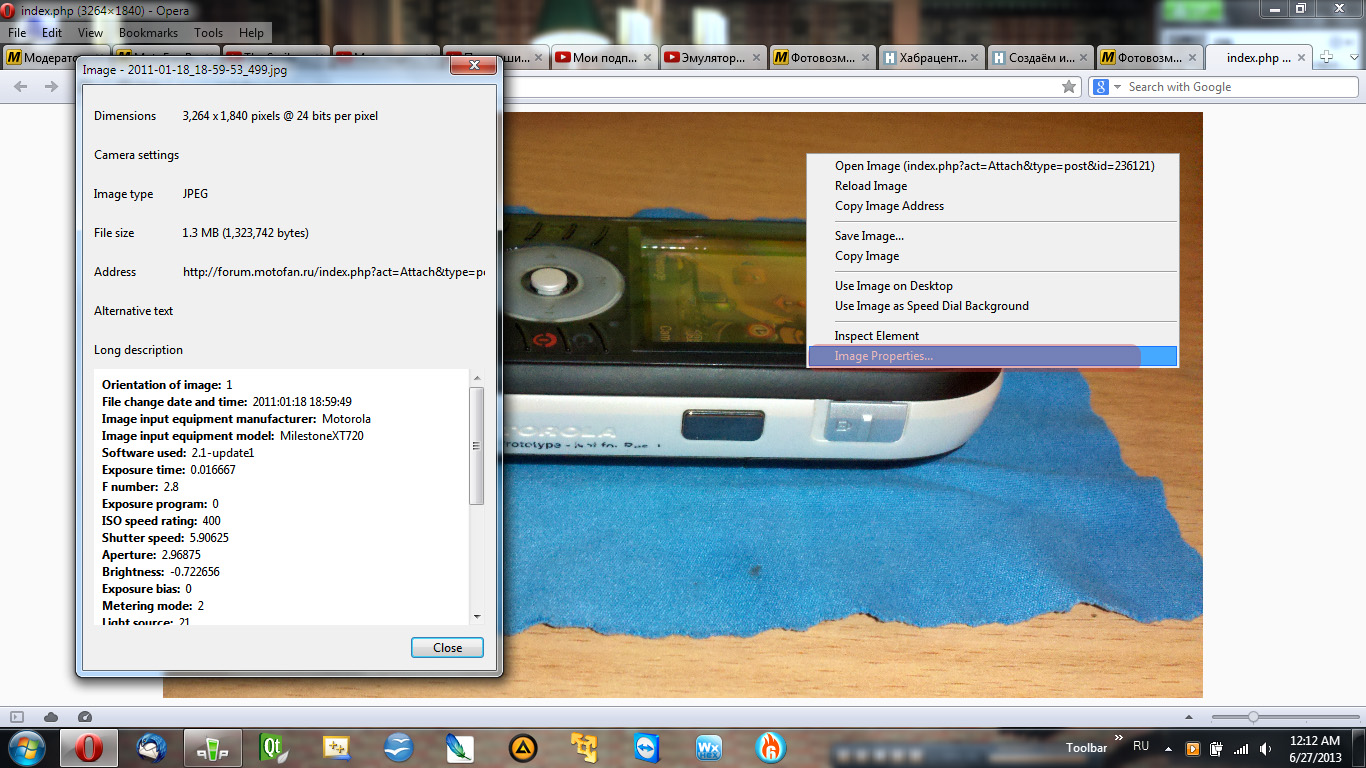Open the feather quill app in the taskbar
This screenshot has width=1366, height=768.
[460, 748]
